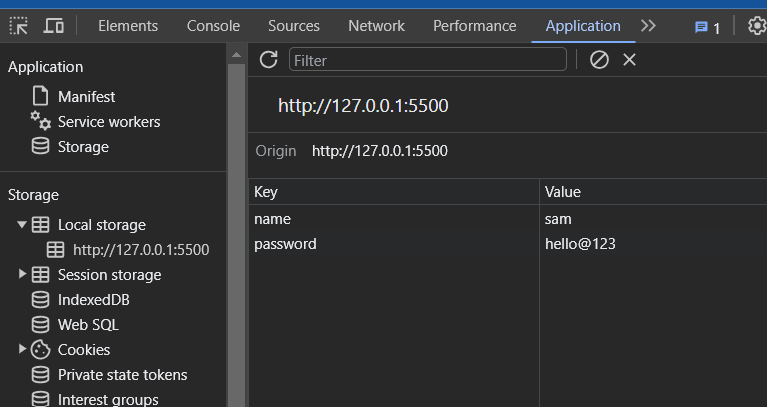Screen dimensions: 767x407
Task: Switch to the Elements tab
Action: (128, 26)
